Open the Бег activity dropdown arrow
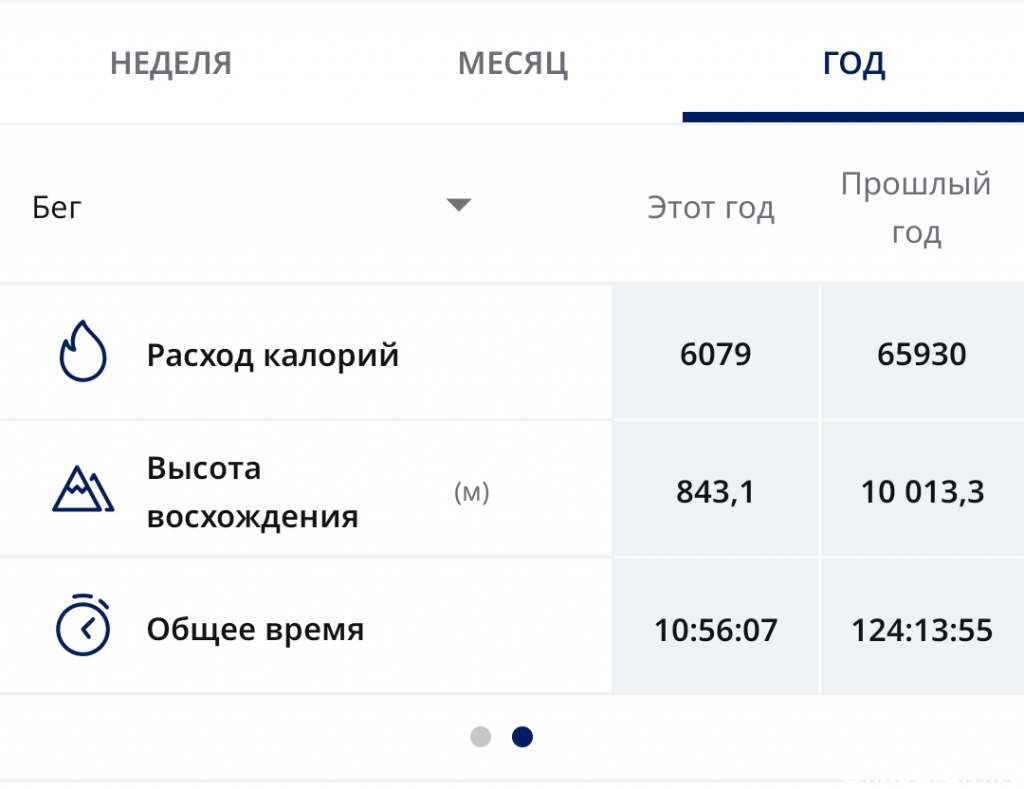 click(458, 205)
